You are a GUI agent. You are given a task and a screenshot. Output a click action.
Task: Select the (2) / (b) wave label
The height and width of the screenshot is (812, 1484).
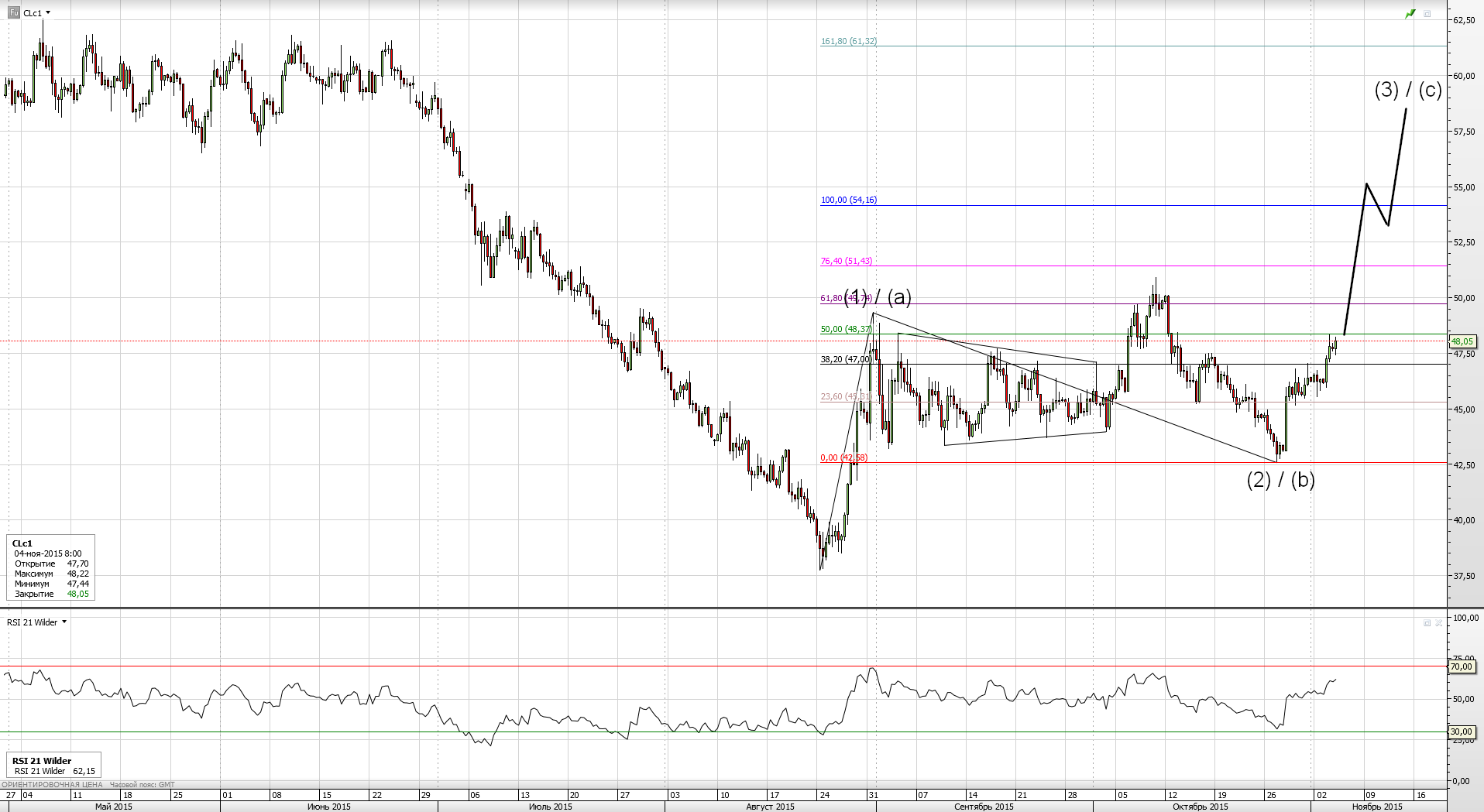[x=1280, y=480]
